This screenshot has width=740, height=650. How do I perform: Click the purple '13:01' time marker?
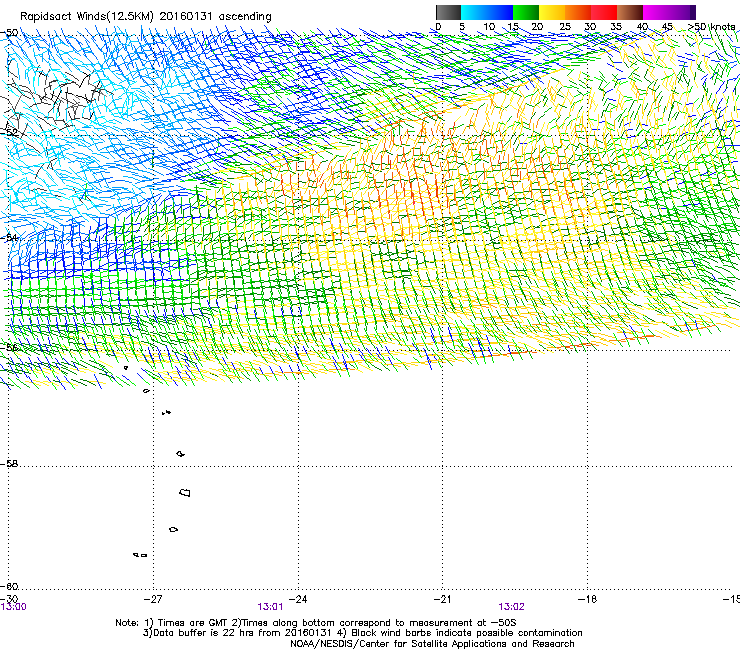tap(270, 607)
